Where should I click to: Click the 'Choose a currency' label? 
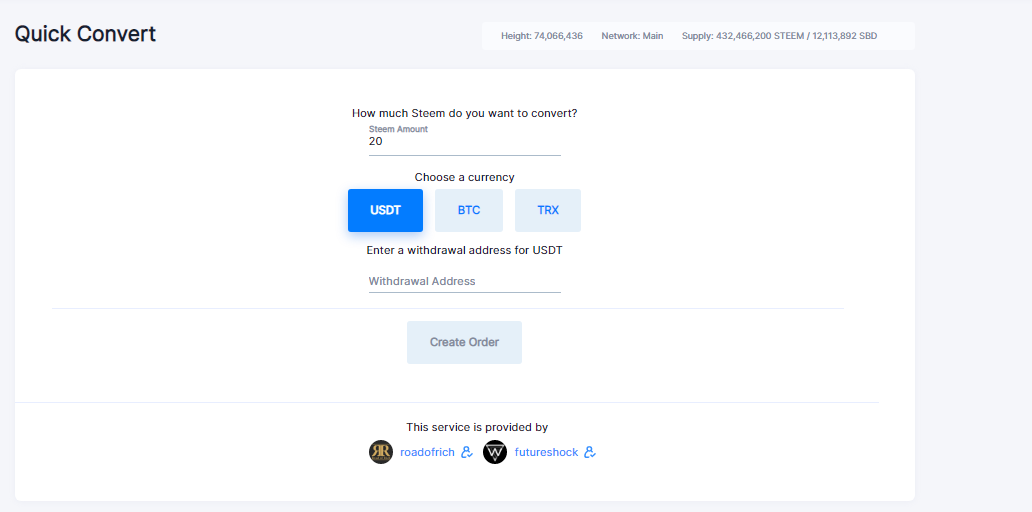point(465,177)
